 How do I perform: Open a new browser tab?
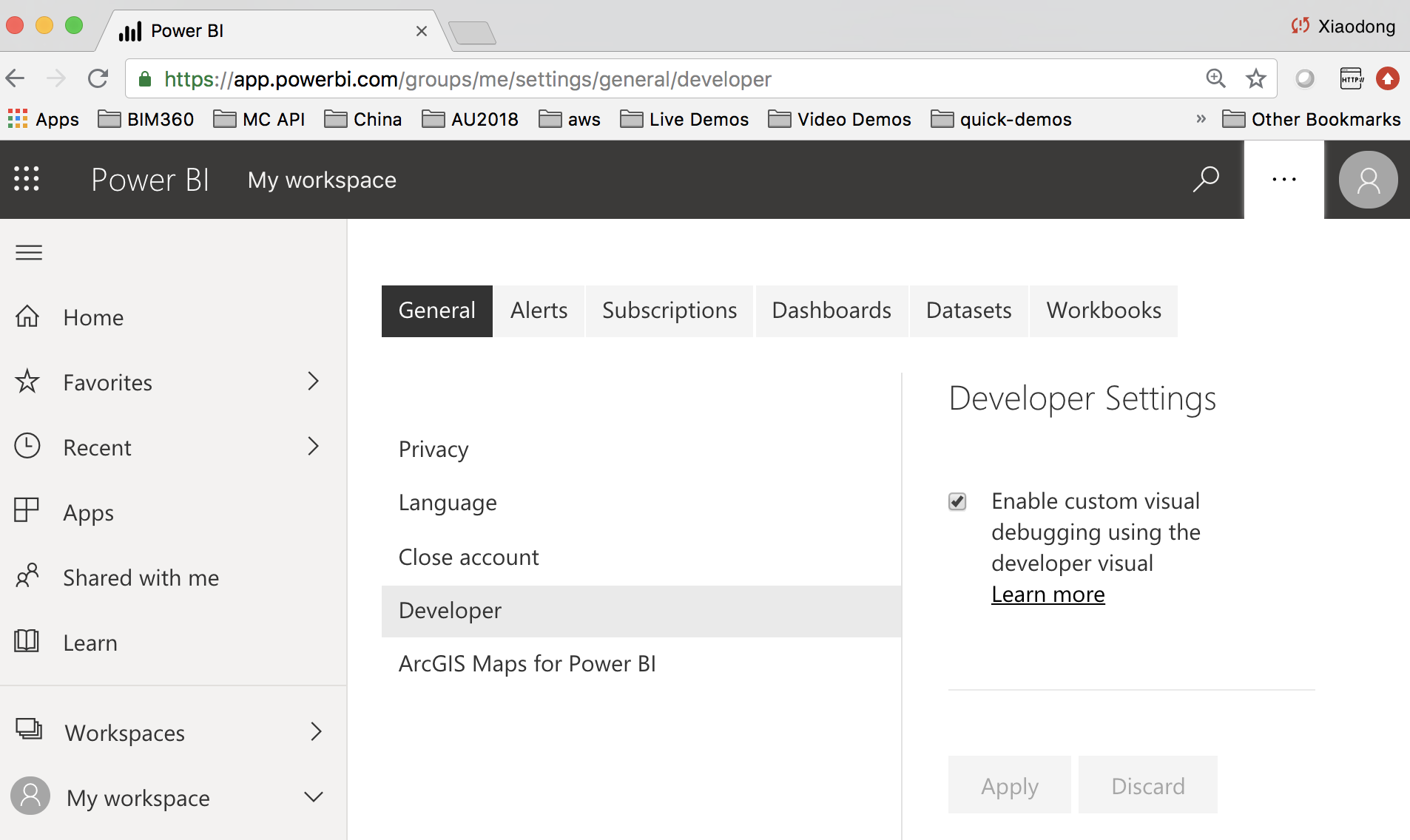(x=471, y=33)
